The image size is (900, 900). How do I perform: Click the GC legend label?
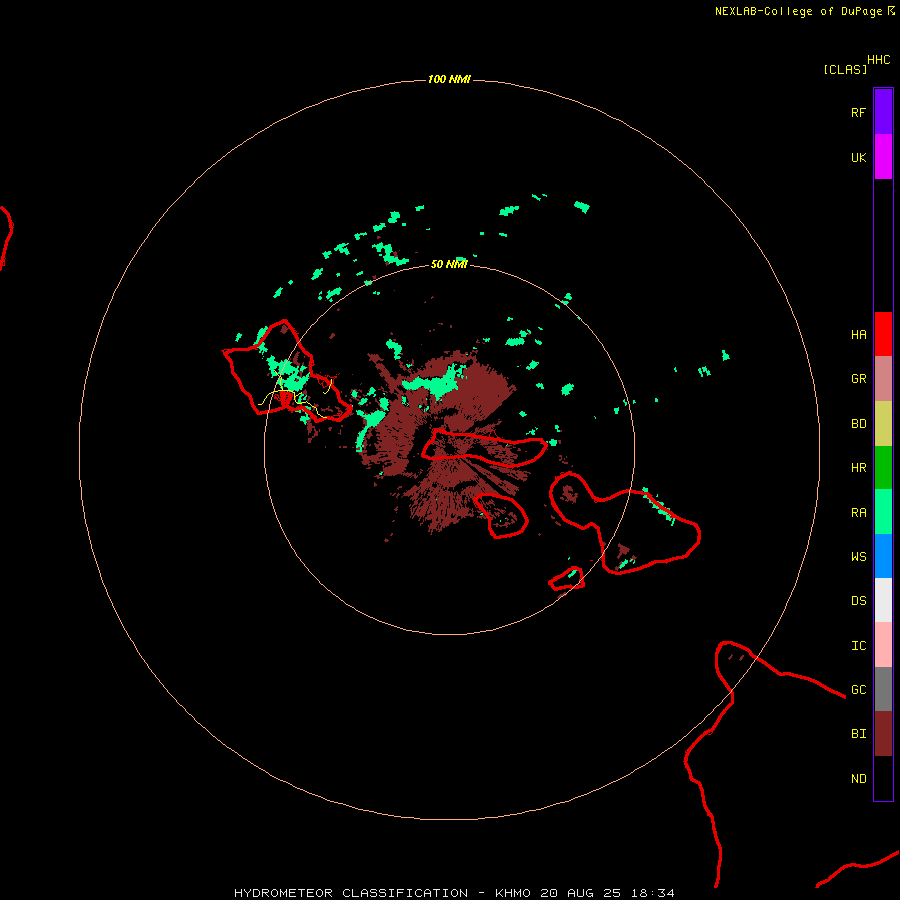pyautogui.click(x=858, y=689)
